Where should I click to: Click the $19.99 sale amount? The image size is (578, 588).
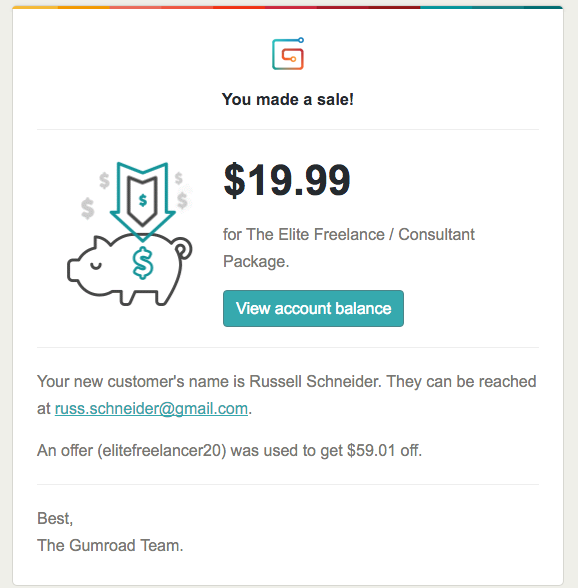click(287, 180)
